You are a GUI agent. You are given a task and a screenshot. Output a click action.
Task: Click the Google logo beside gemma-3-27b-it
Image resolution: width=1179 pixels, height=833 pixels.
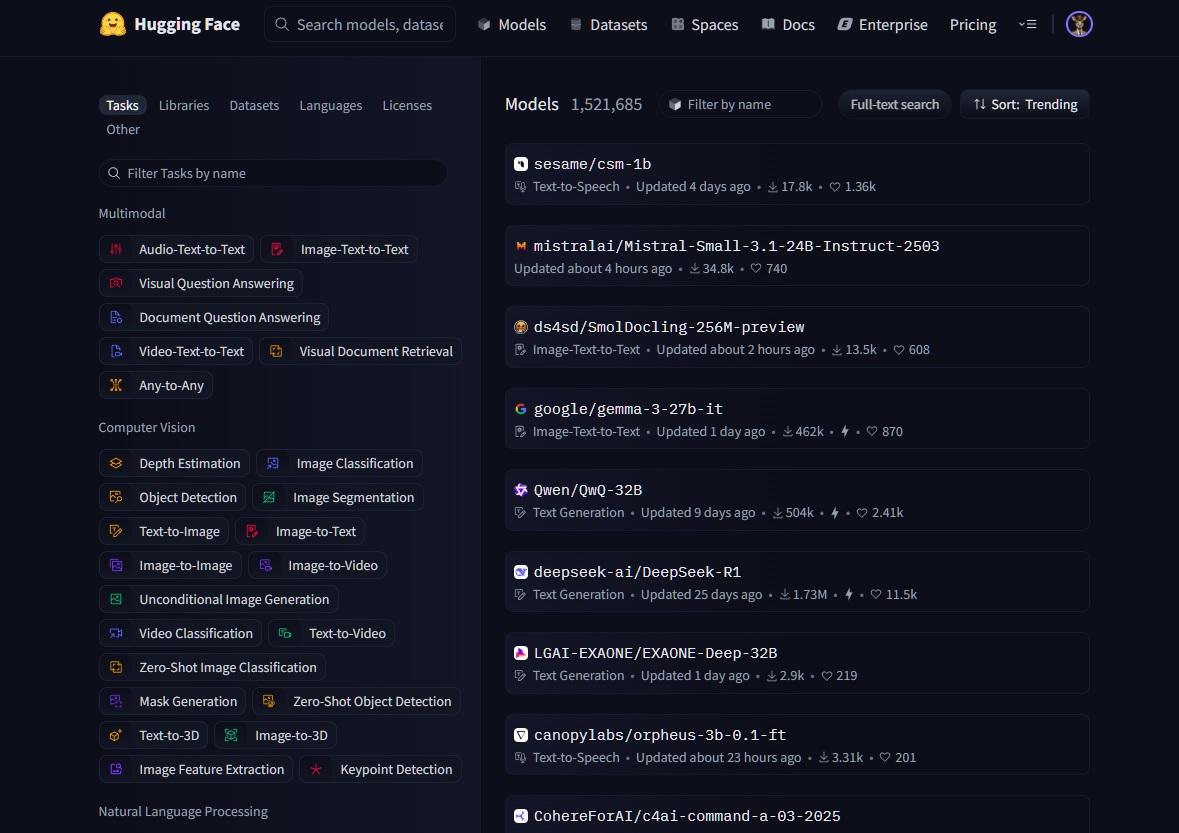521,408
